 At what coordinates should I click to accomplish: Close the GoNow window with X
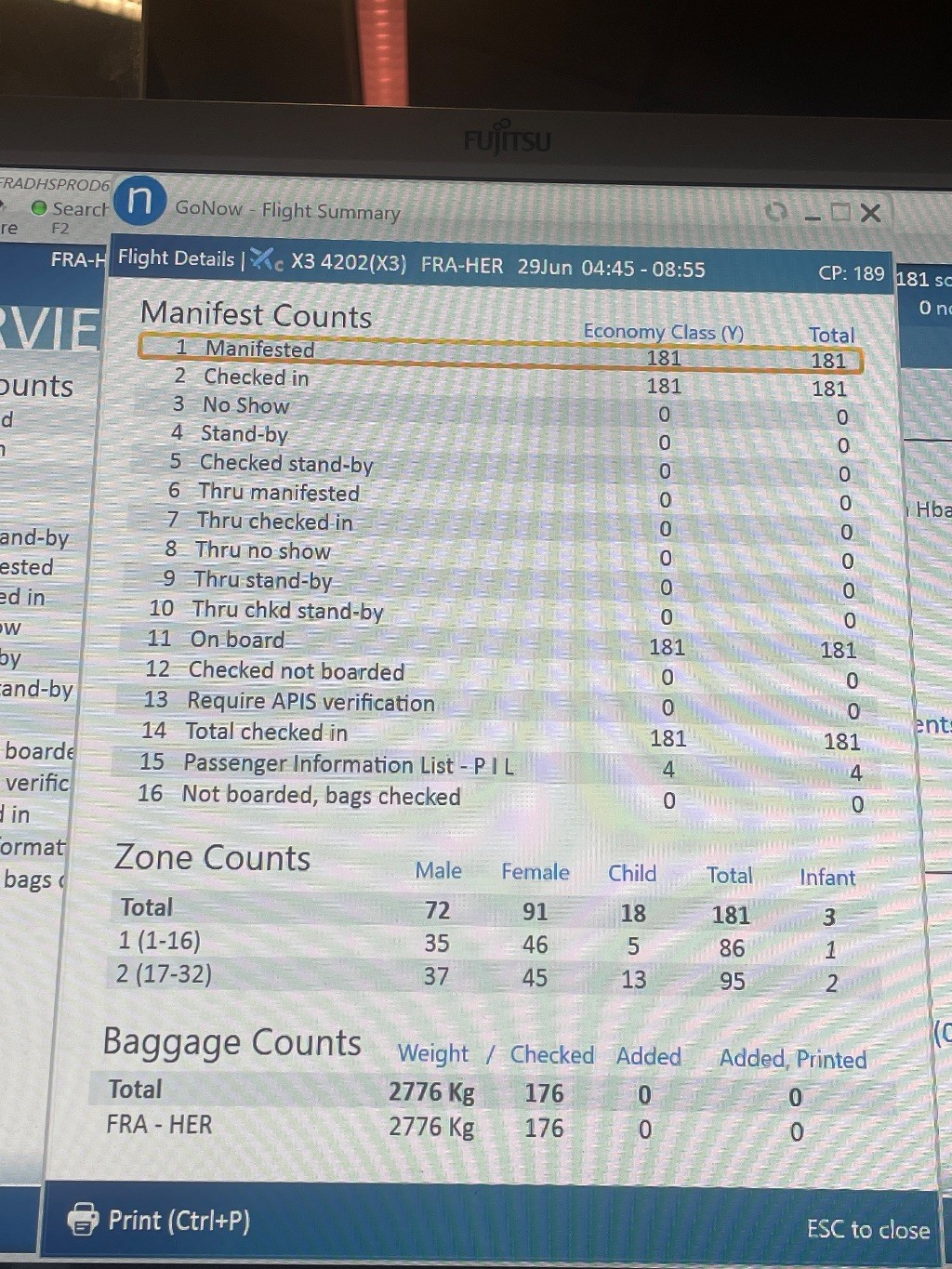(871, 213)
